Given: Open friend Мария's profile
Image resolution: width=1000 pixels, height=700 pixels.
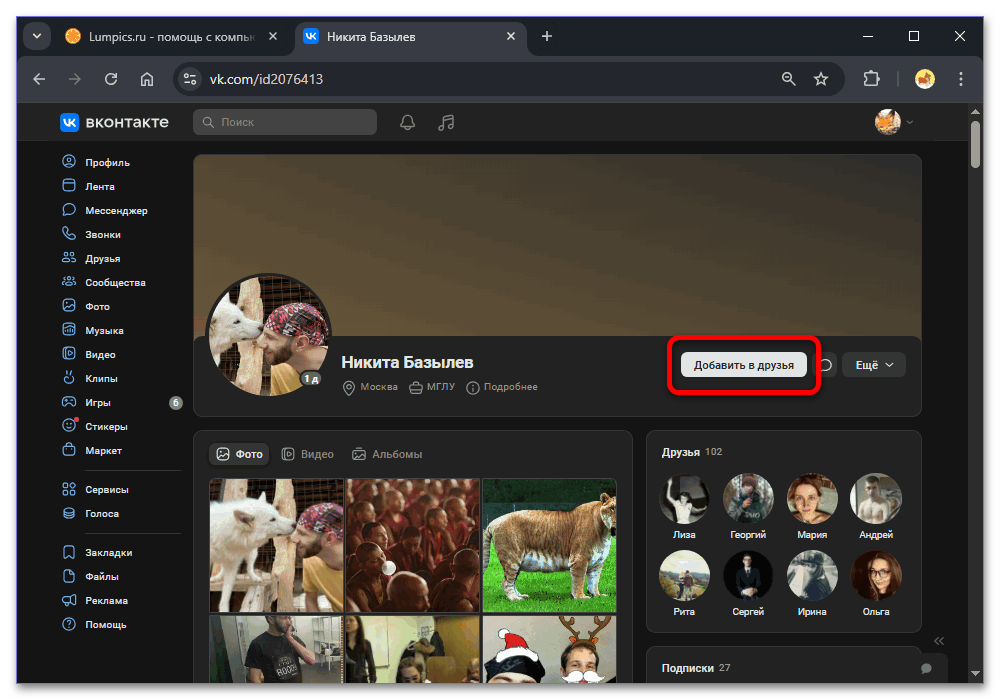Looking at the screenshot, I should tap(812, 507).
